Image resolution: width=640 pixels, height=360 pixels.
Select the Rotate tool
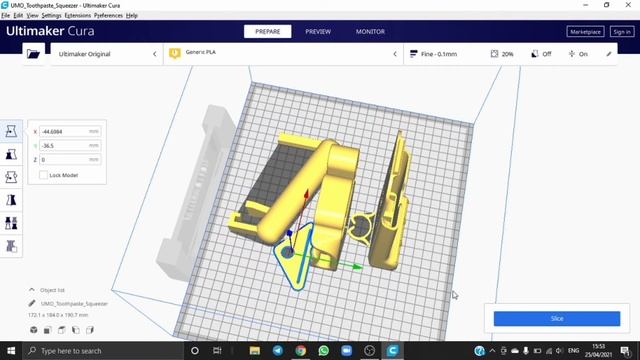[11, 177]
